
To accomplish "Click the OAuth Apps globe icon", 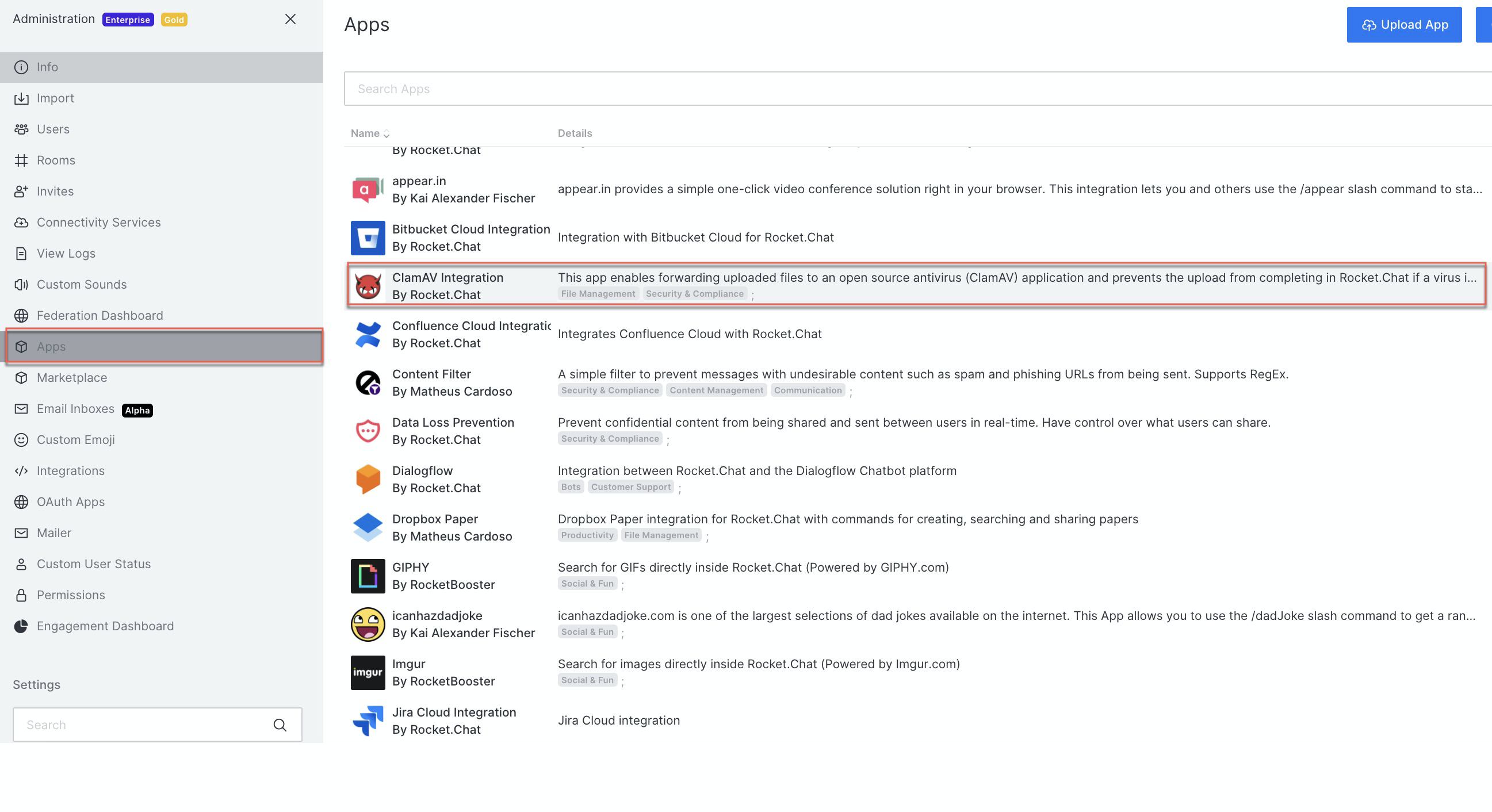I will tap(21, 502).
